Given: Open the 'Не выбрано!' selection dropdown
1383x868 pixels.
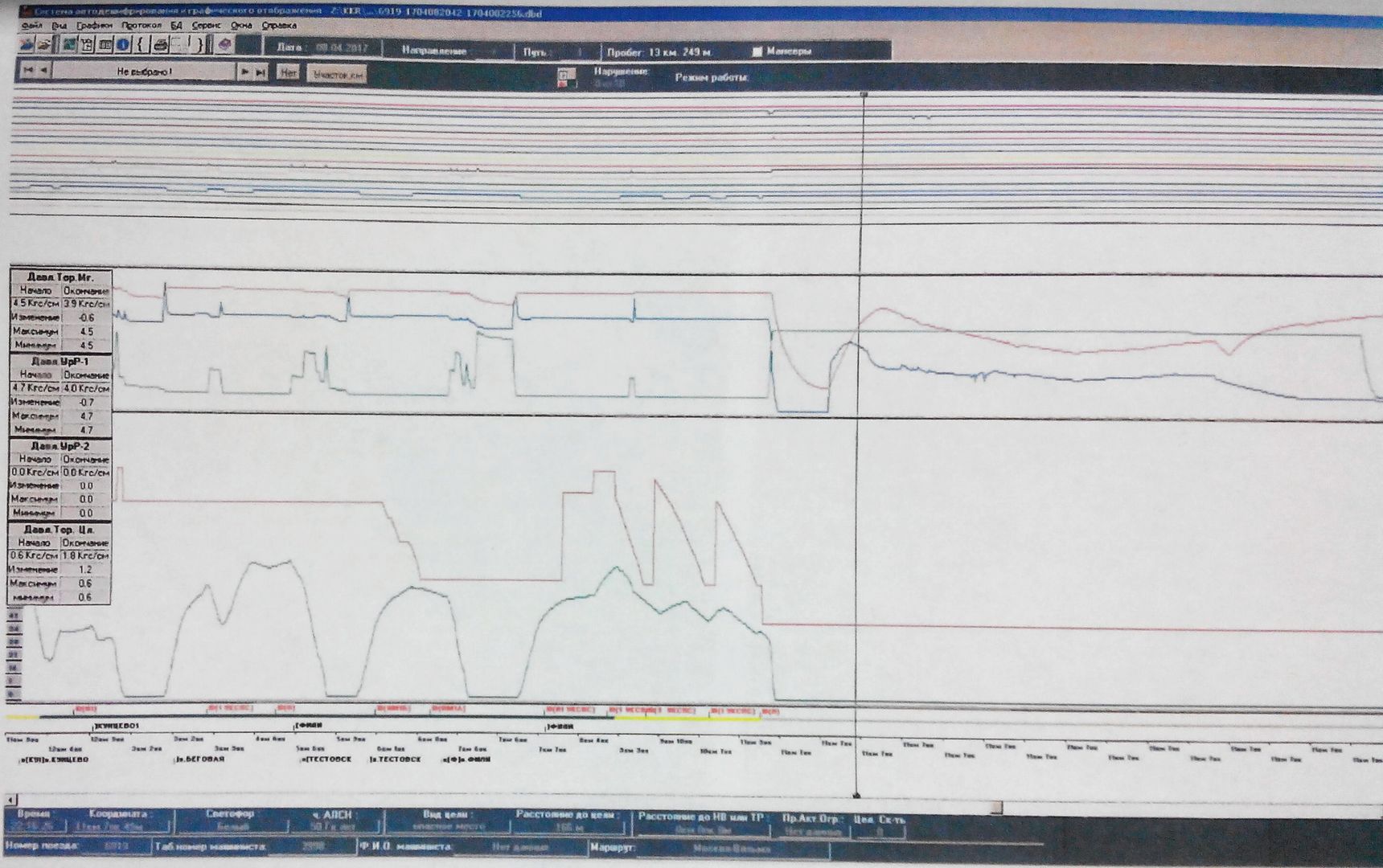Looking at the screenshot, I should point(145,72).
